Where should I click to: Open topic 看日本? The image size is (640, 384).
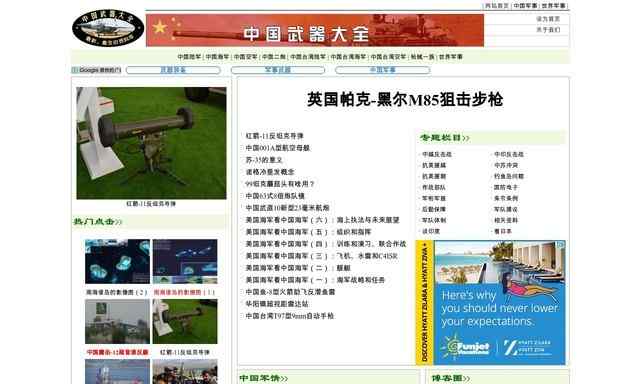coord(503,231)
